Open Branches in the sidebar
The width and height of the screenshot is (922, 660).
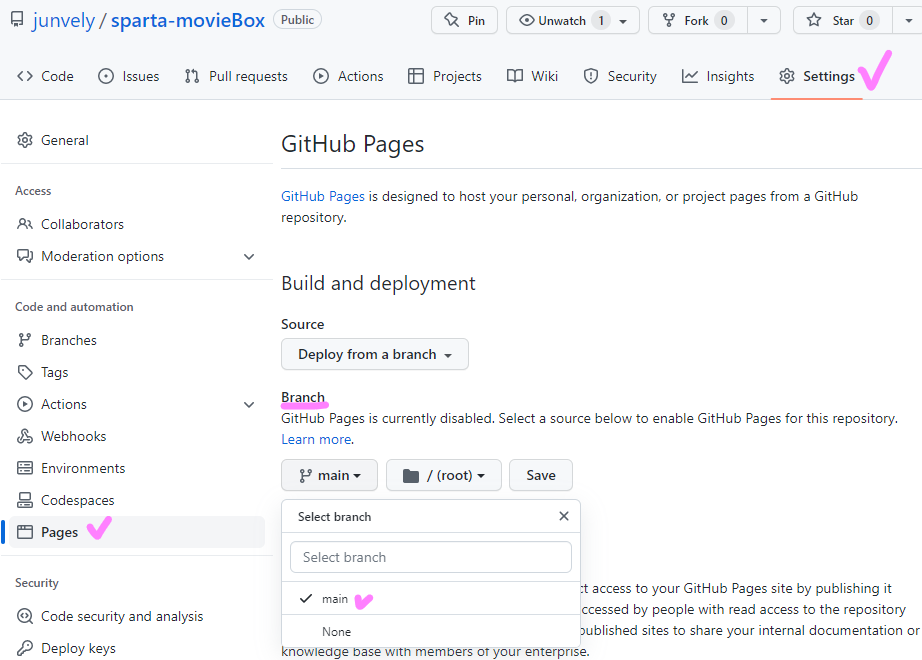click(136, 340)
